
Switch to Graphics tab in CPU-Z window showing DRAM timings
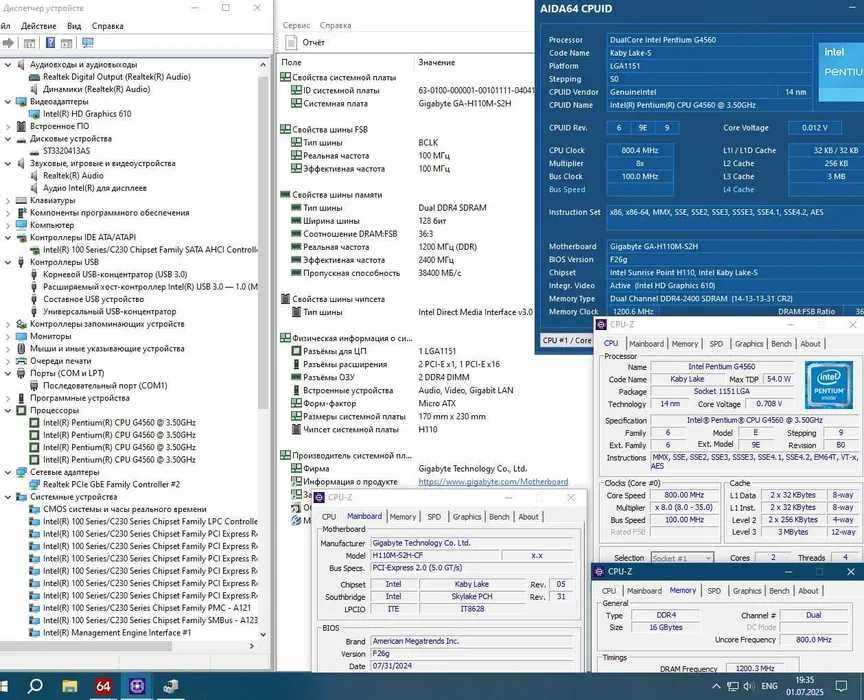pyautogui.click(x=747, y=590)
